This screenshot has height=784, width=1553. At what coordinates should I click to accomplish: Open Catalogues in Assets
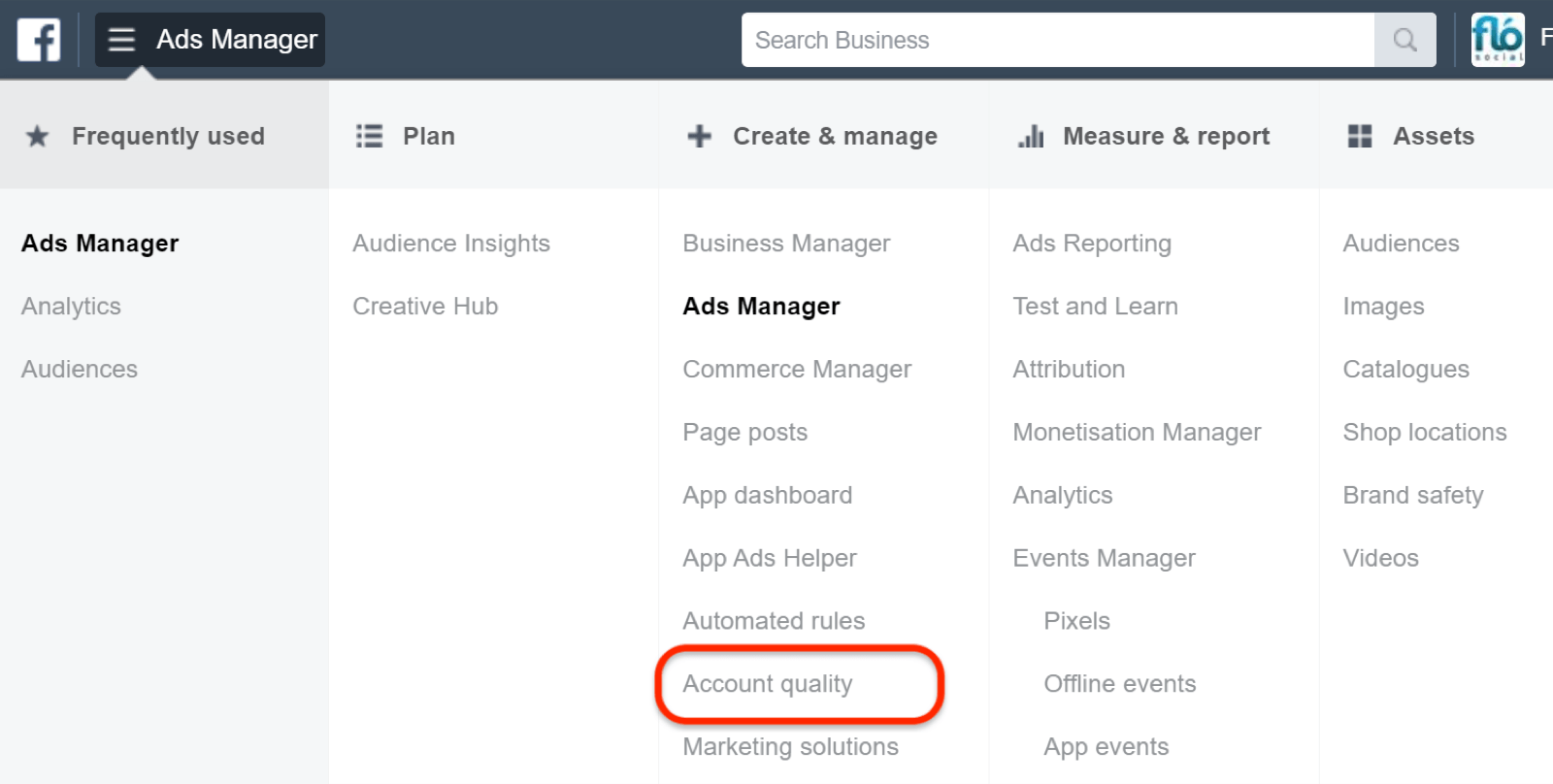click(1405, 370)
